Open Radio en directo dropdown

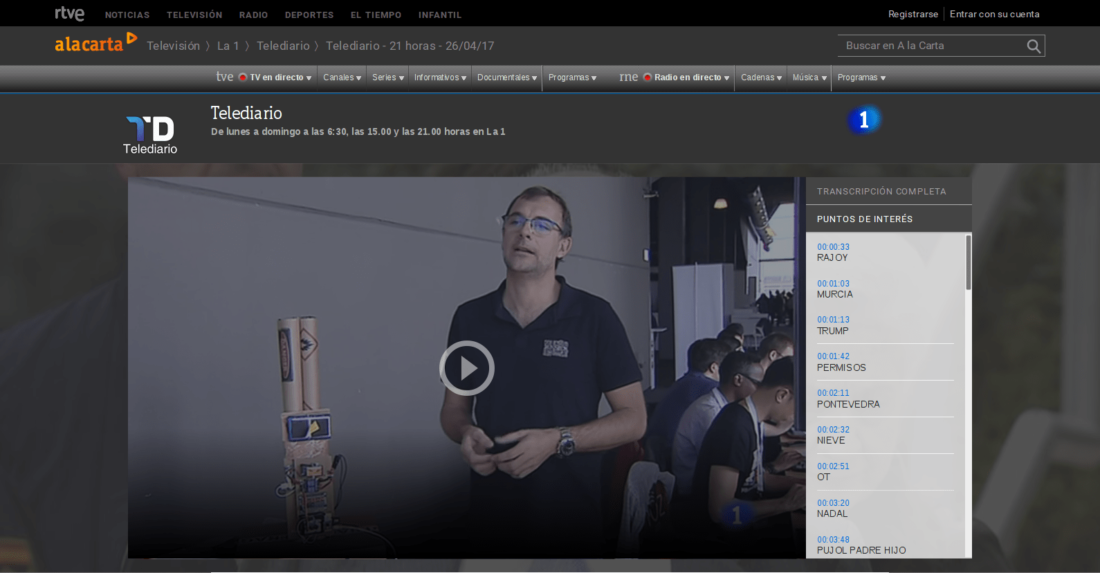(691, 77)
